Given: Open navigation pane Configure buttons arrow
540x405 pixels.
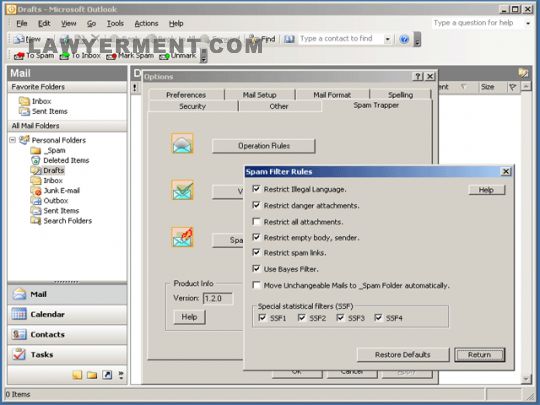Looking at the screenshot, I should [121, 375].
